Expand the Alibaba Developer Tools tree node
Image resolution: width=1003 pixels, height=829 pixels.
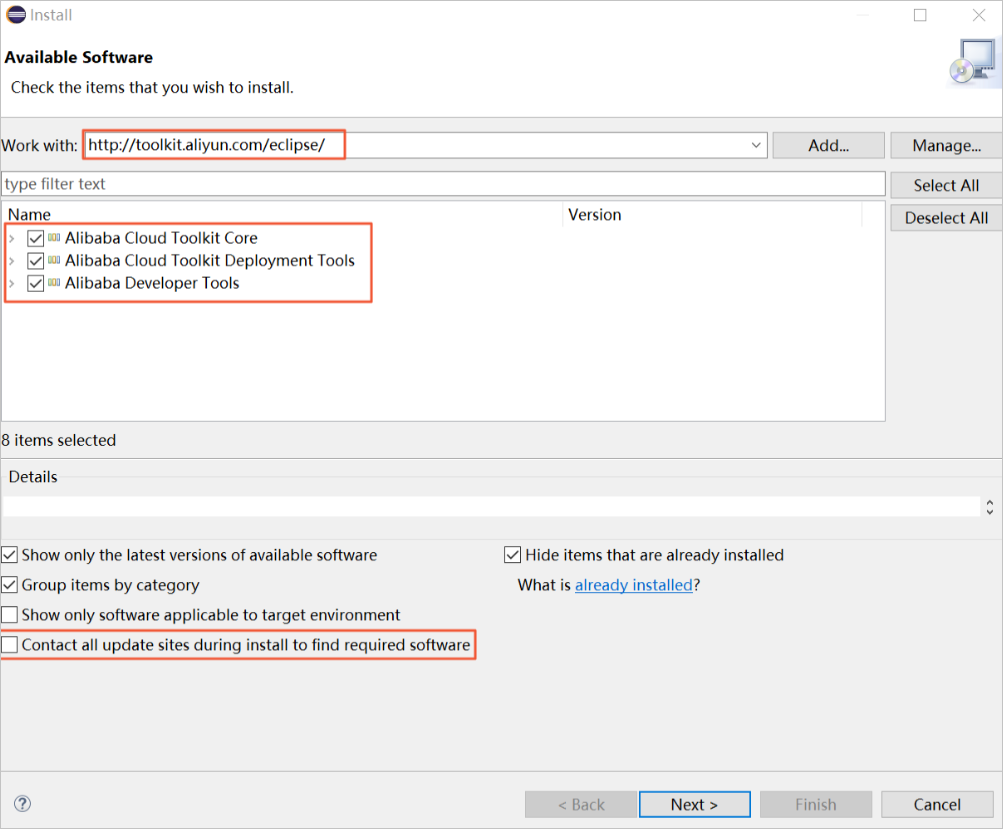[12, 283]
